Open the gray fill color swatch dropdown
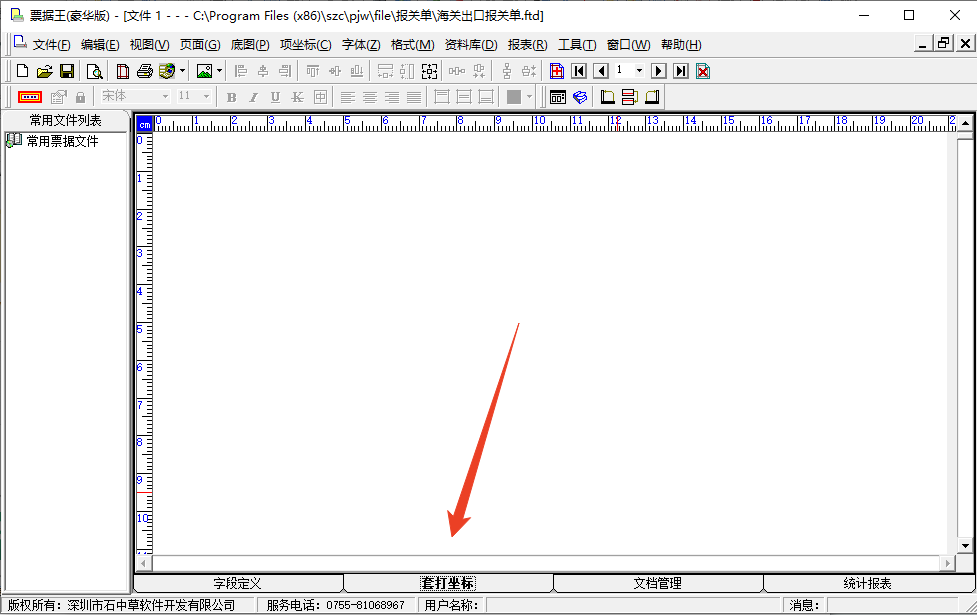 pyautogui.click(x=529, y=97)
